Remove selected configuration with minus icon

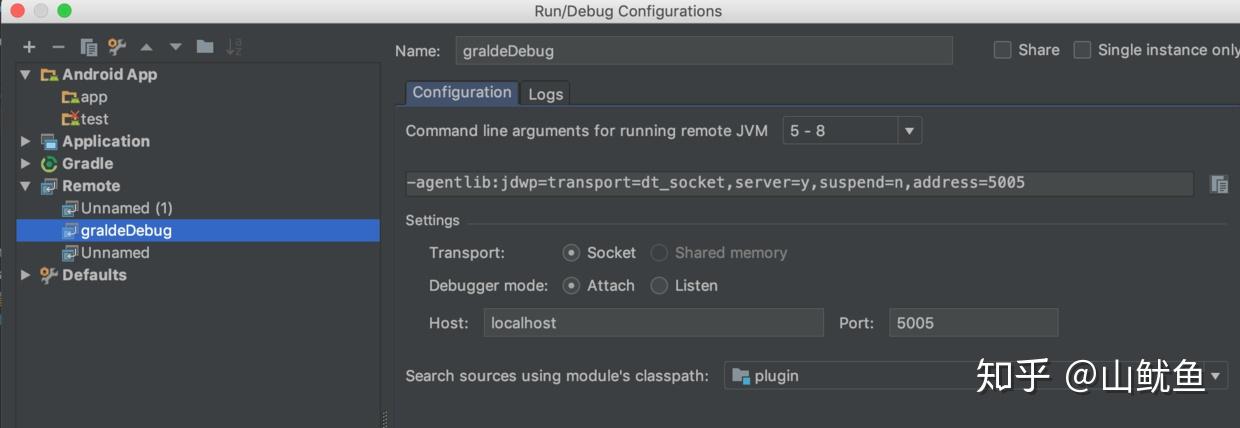[58, 47]
